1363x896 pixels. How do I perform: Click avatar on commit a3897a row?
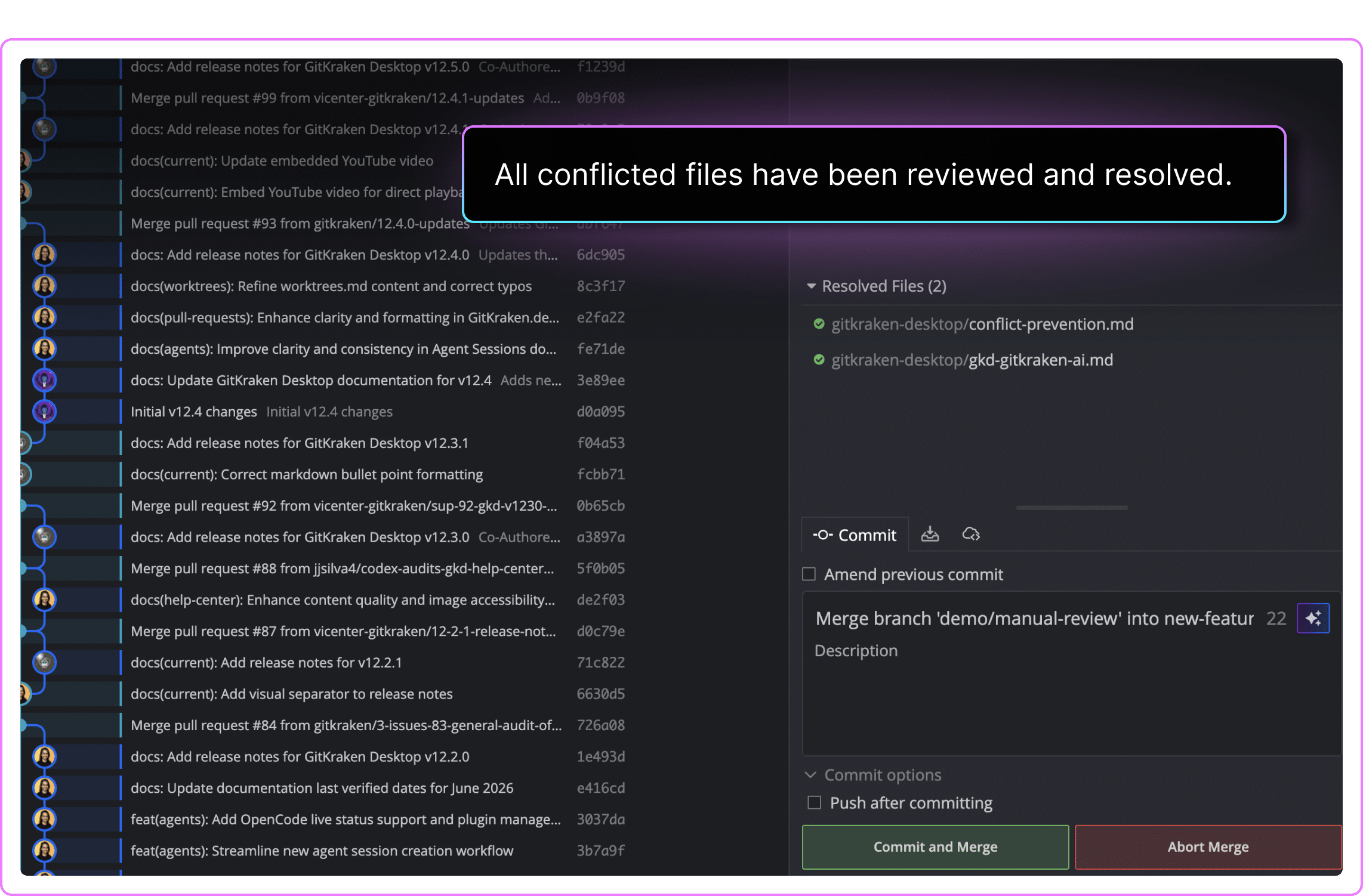pos(44,537)
